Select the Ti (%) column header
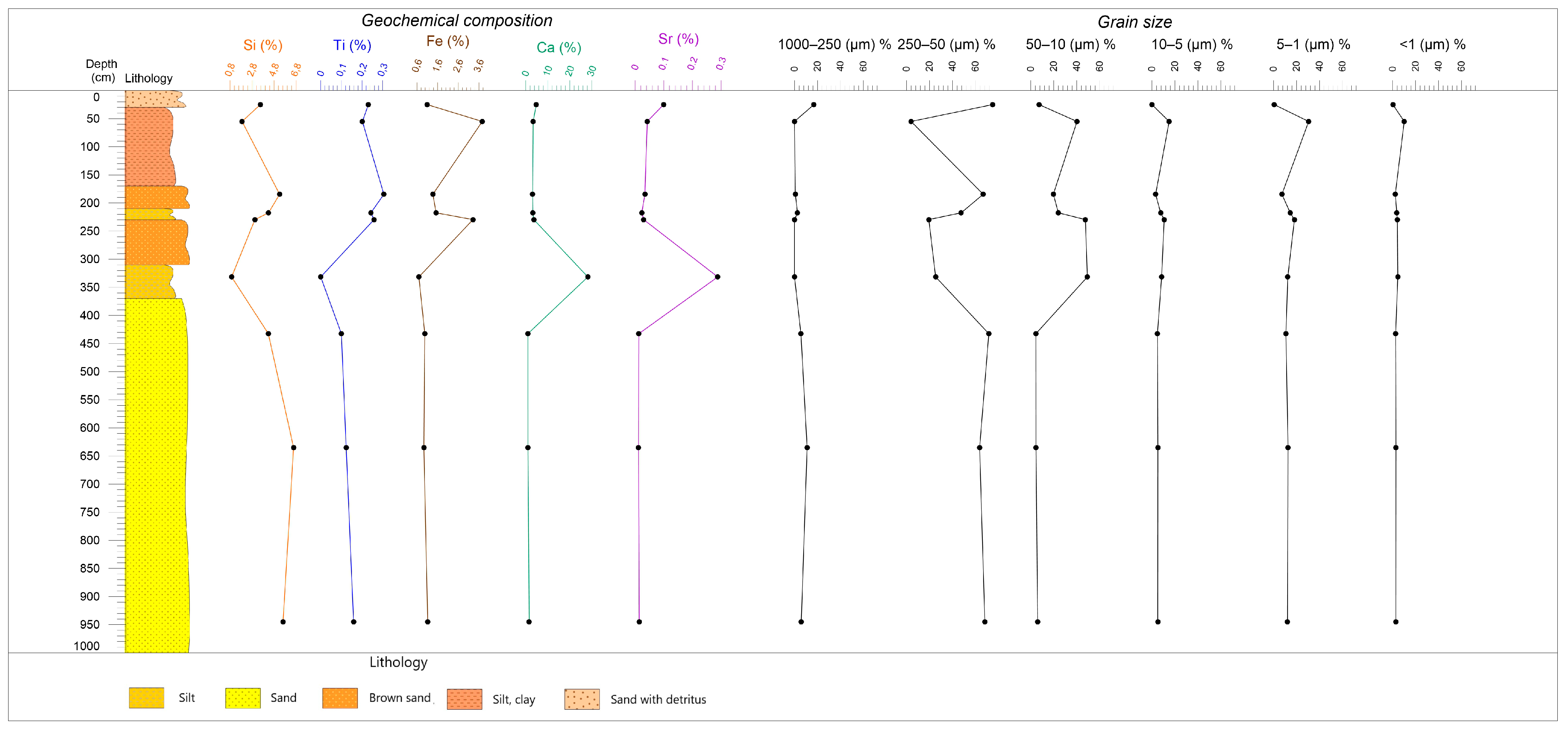Image resolution: width=1568 pixels, height=732 pixels. [x=352, y=45]
